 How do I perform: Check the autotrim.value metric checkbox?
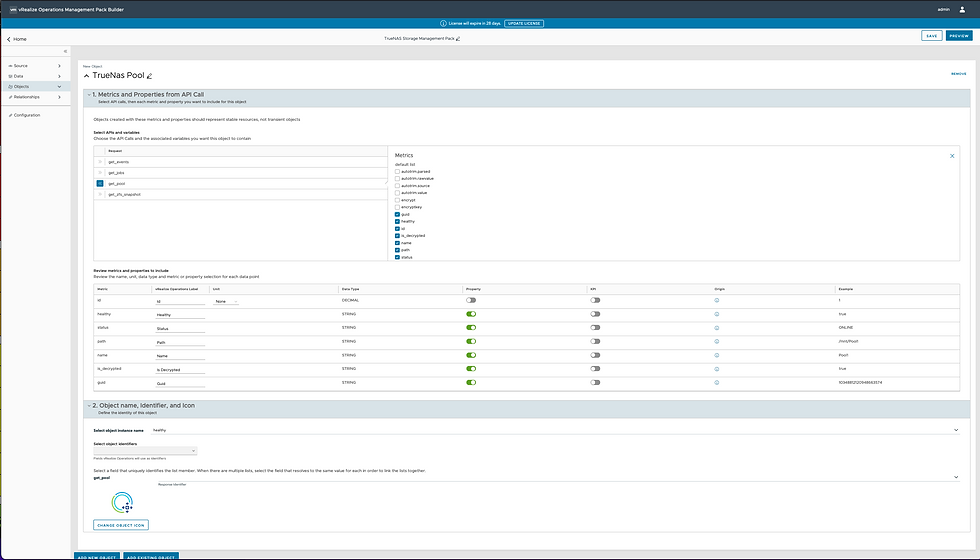pyautogui.click(x=397, y=193)
